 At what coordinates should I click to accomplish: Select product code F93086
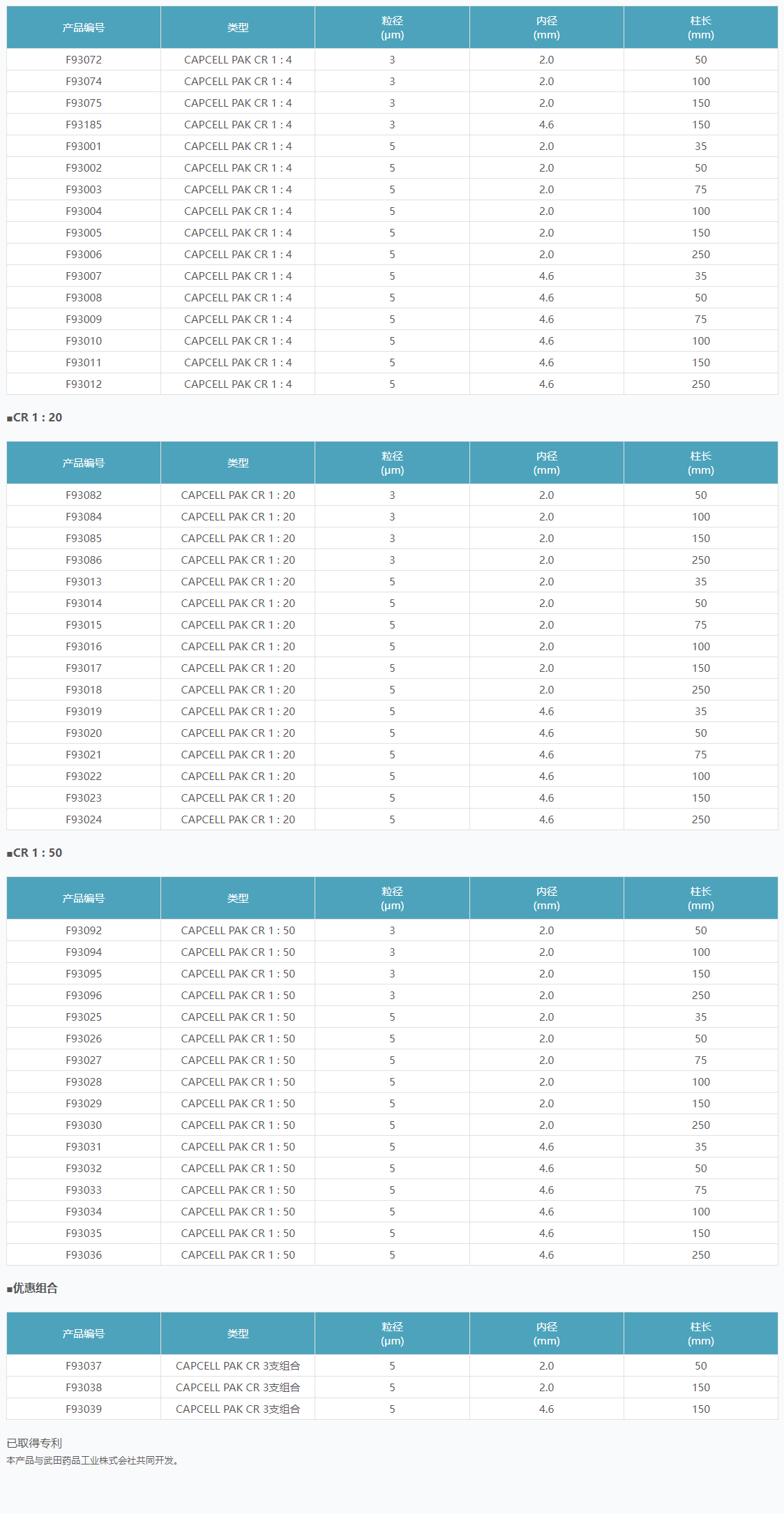pyautogui.click(x=84, y=560)
